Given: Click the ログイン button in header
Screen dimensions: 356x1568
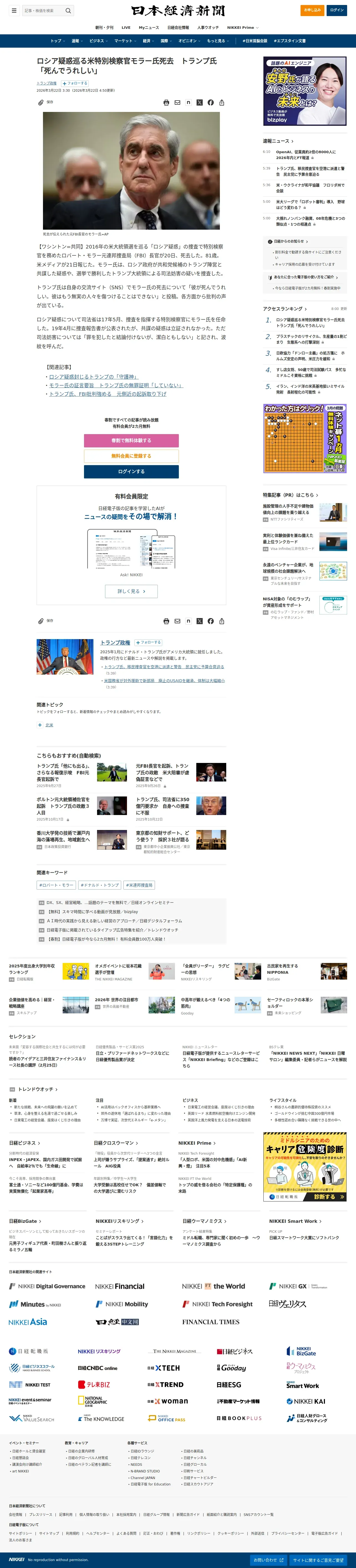Looking at the screenshot, I should coord(337,10).
